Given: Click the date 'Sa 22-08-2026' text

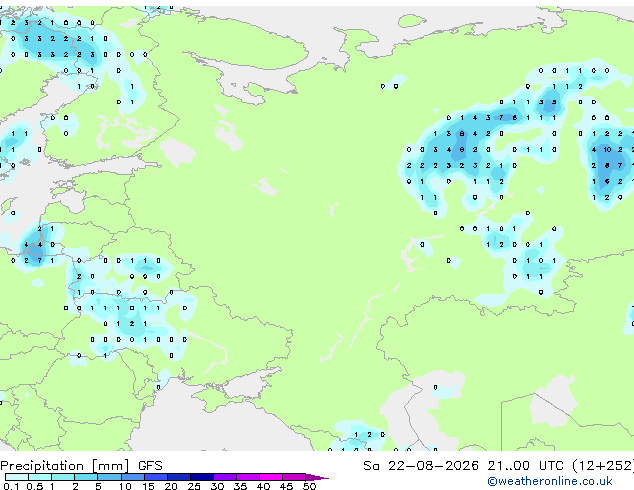Looking at the screenshot, I should click(x=421, y=466).
